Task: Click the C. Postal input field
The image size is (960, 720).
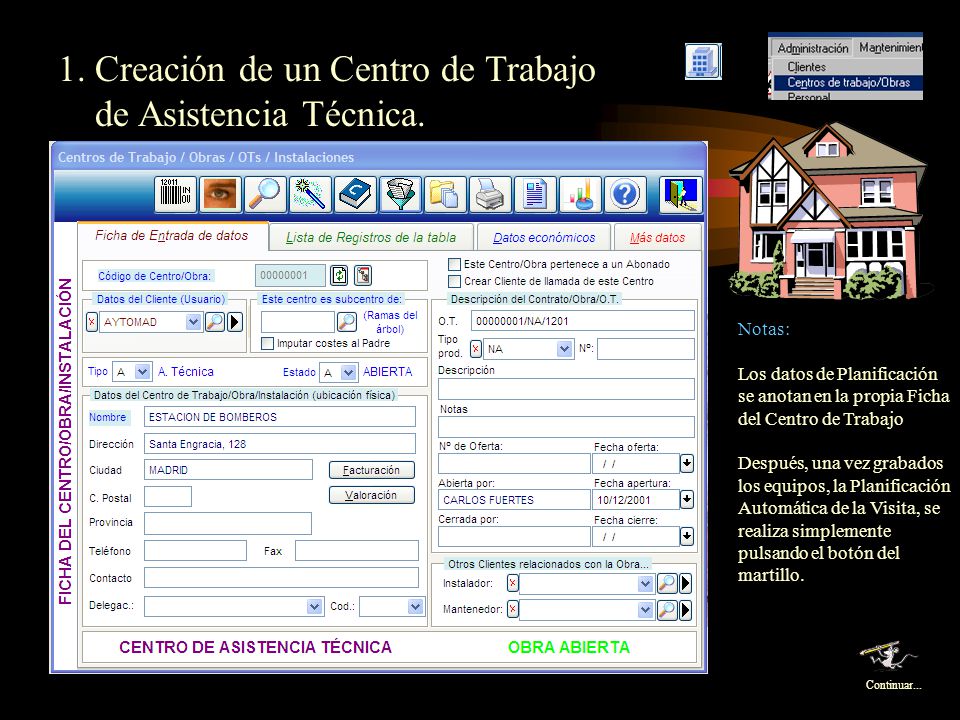Action: 168,497
